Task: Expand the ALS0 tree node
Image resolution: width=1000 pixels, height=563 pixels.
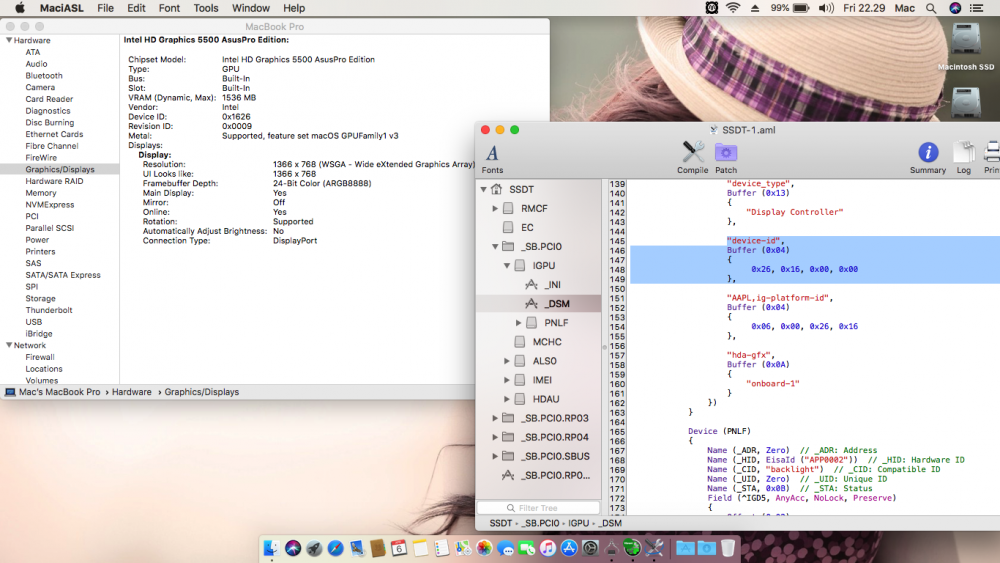Action: click(506, 361)
